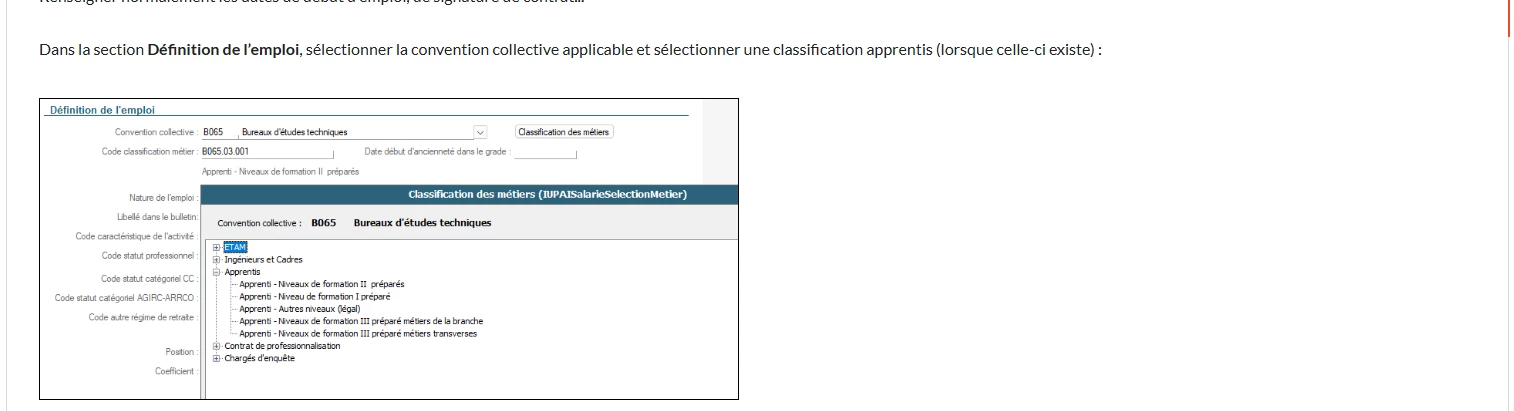Collapse the Apprentis tree node
Viewport: 1514px width, 411px height.
(216, 271)
